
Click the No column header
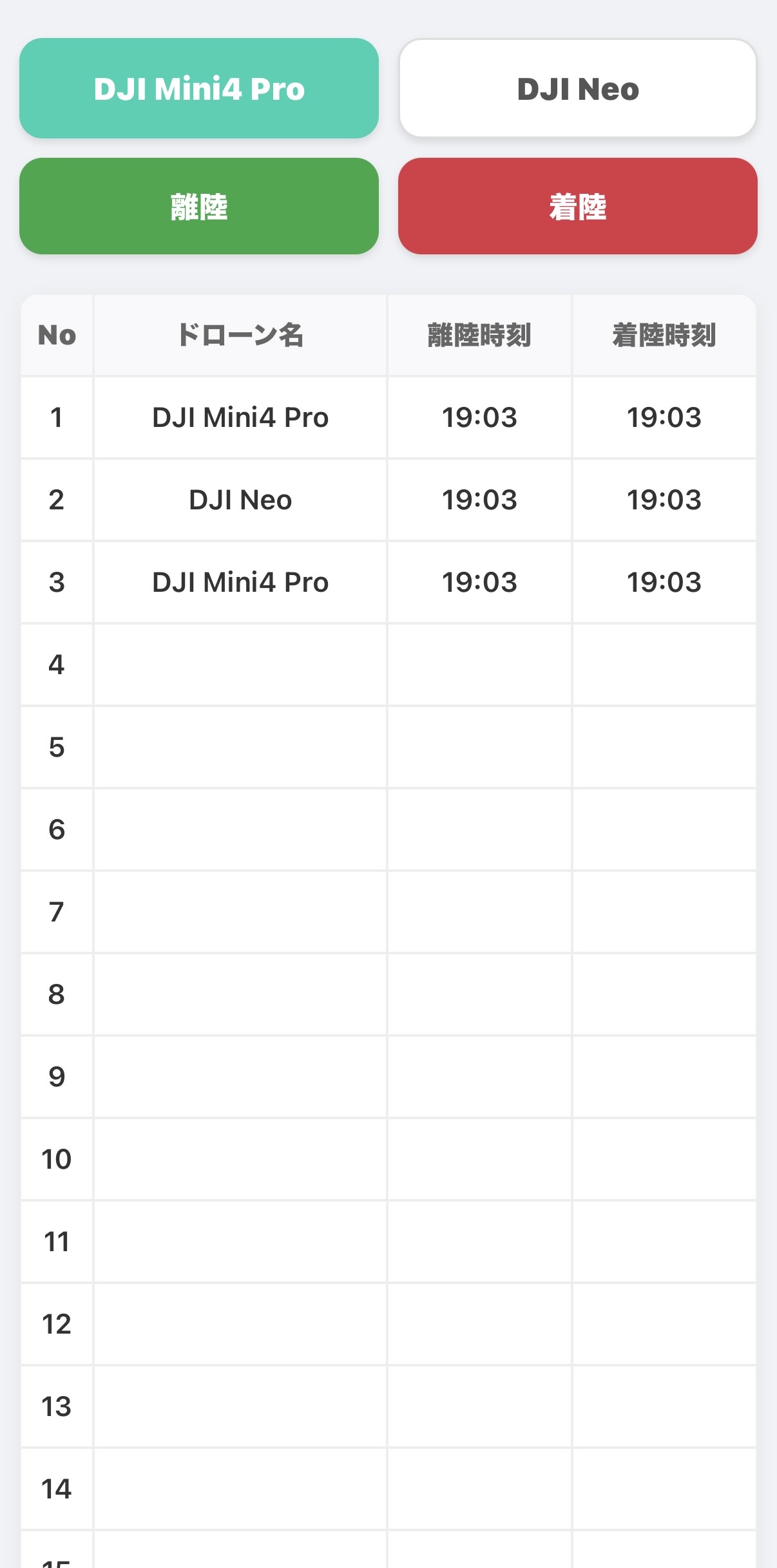[57, 335]
